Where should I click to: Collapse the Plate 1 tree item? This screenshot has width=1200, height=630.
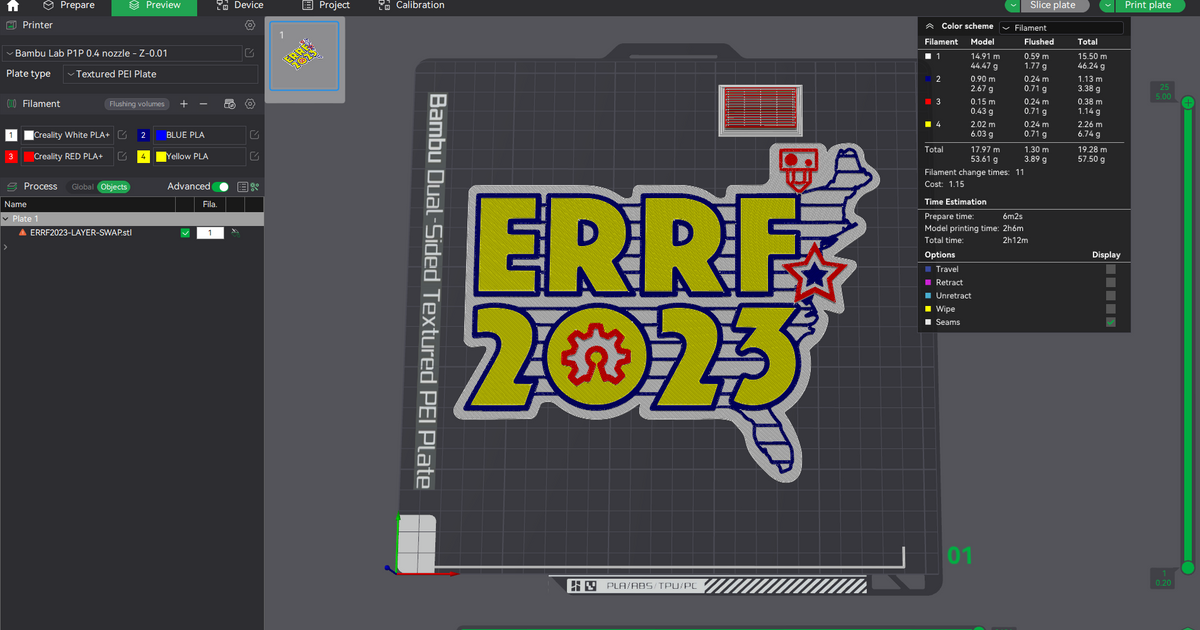pyautogui.click(x=6, y=218)
